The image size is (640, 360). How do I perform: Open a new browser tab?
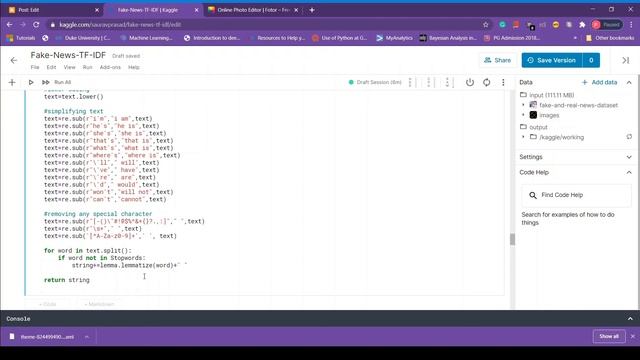pos(312,10)
